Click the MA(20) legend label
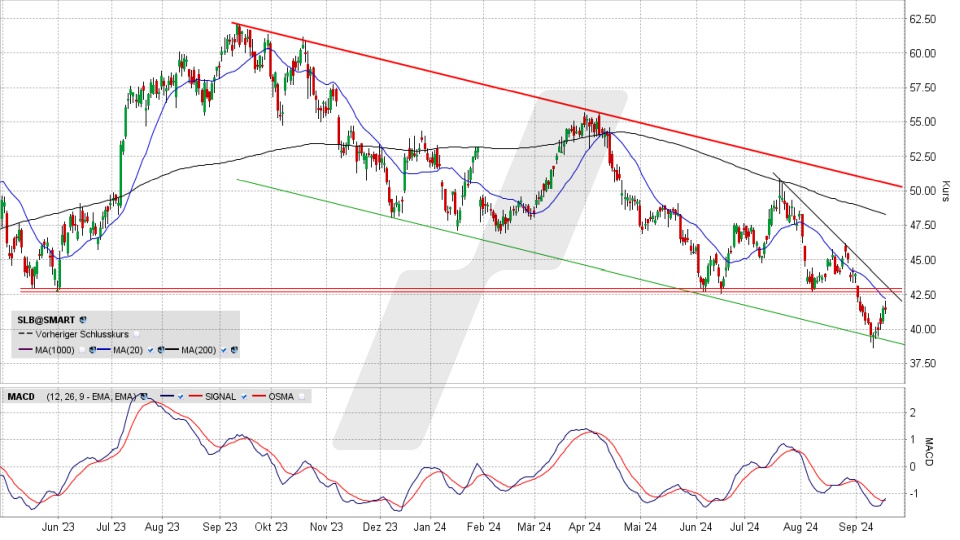960x540 pixels. click(128, 350)
